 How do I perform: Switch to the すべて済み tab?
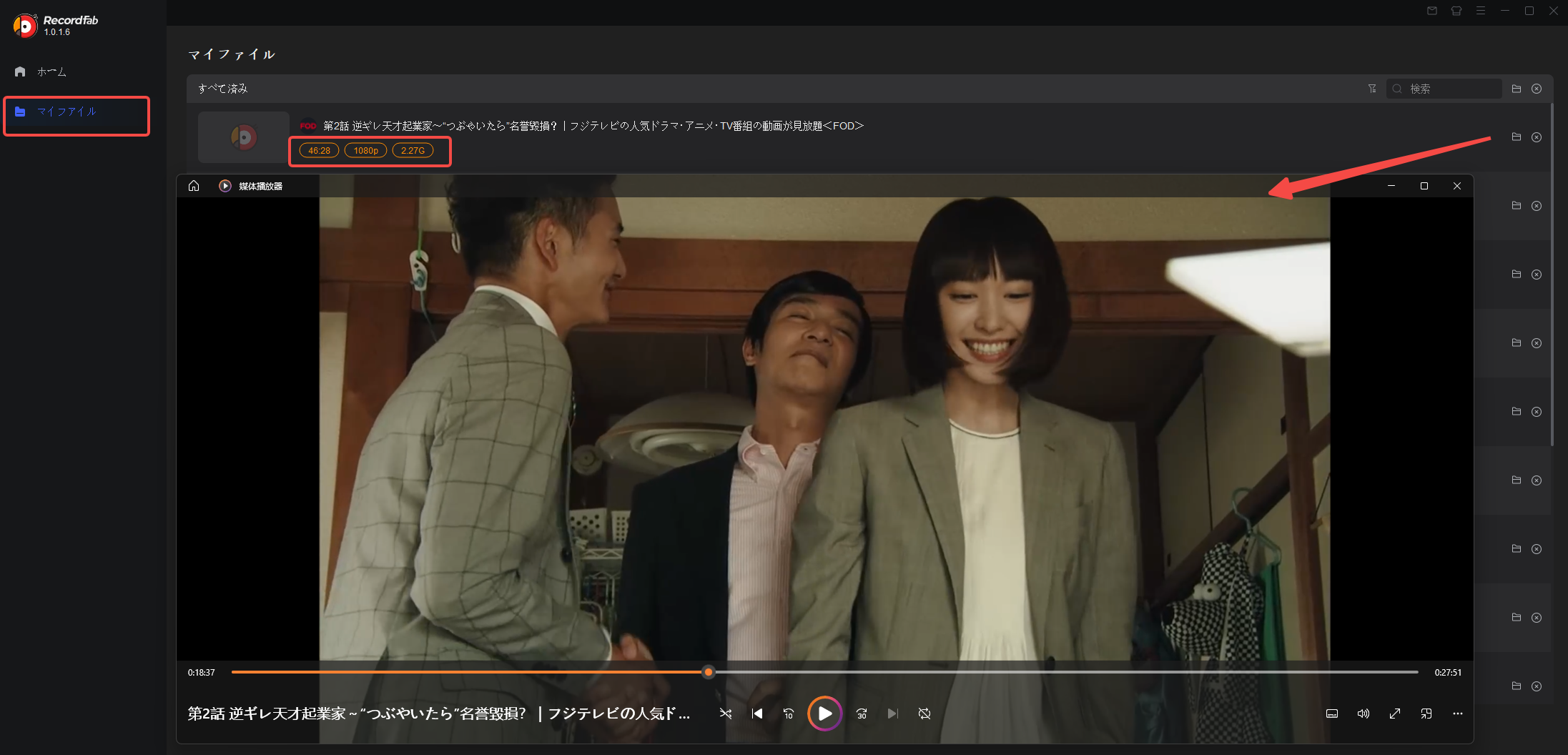[x=223, y=89]
